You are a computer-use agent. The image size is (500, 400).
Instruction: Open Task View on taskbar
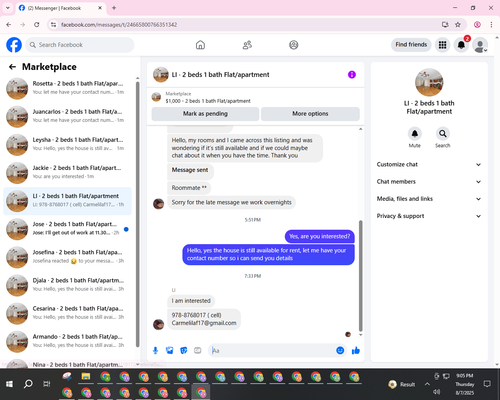click(47, 384)
